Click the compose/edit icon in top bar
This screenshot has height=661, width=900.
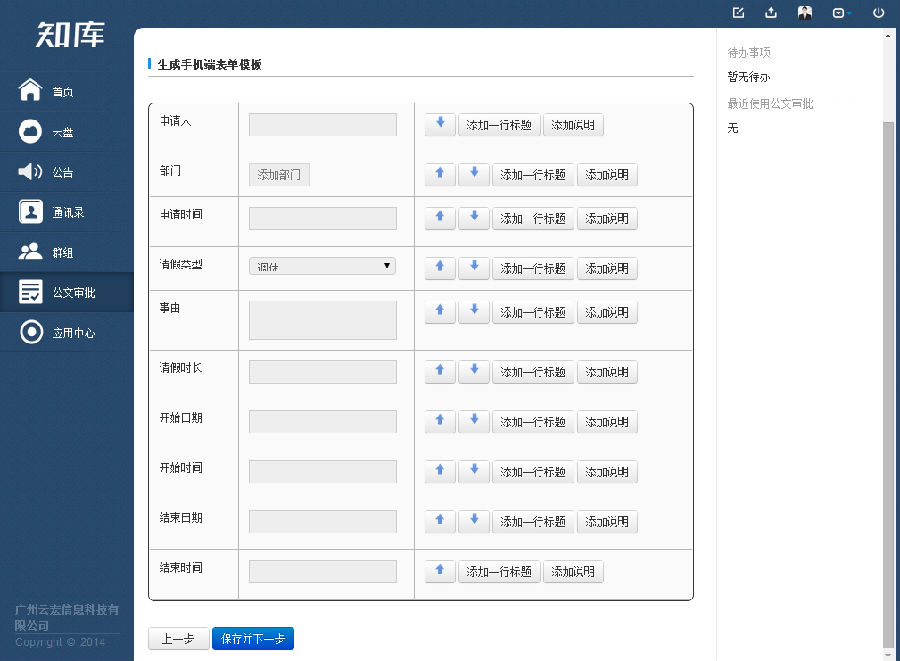pyautogui.click(x=739, y=13)
